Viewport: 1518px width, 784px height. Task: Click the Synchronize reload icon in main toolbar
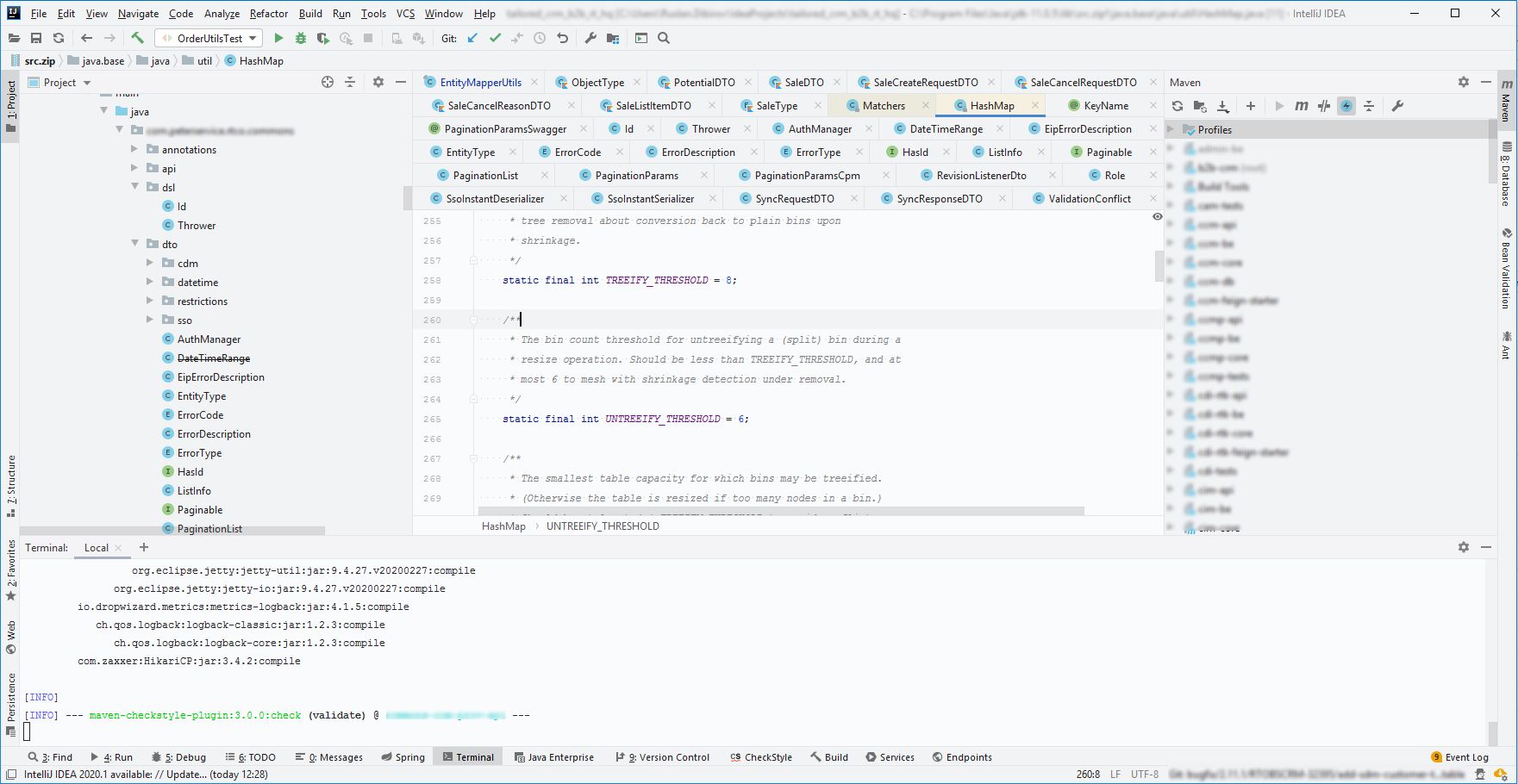tap(59, 38)
